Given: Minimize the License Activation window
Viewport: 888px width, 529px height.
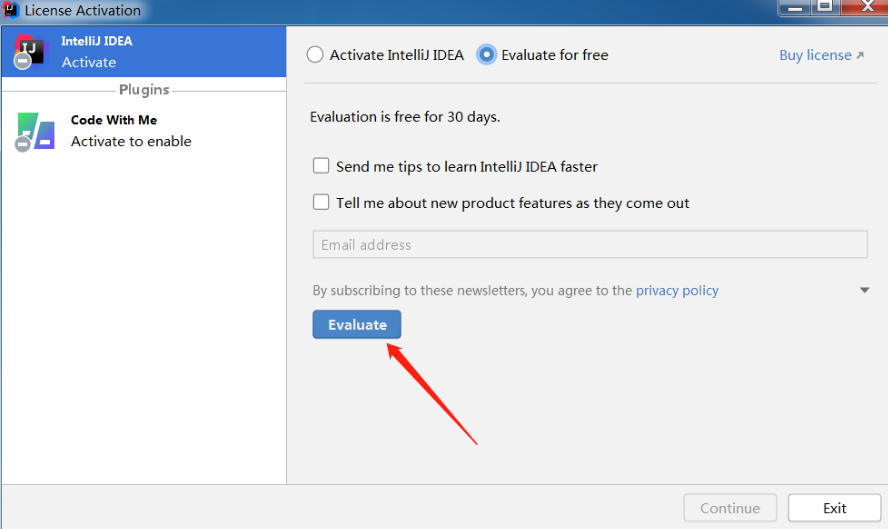Looking at the screenshot, I should pos(795,7).
